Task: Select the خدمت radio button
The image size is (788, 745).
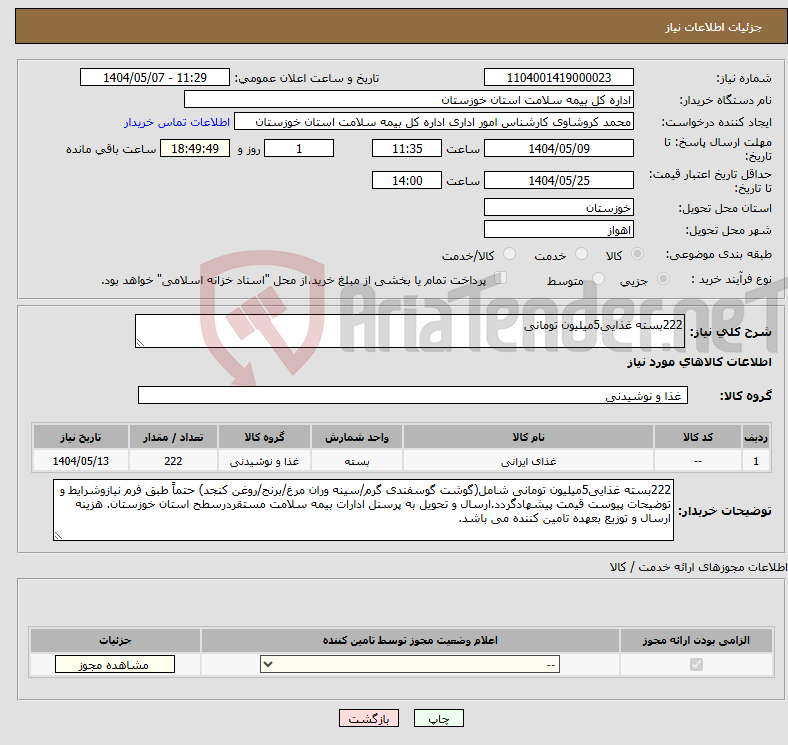Action: tap(581, 254)
